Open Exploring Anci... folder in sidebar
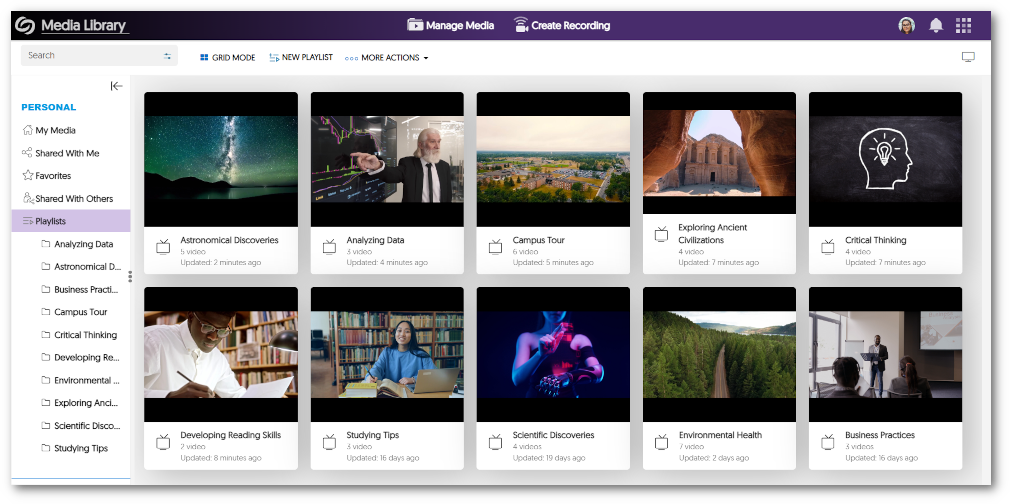The height and width of the screenshot is (504, 1010). (81, 403)
